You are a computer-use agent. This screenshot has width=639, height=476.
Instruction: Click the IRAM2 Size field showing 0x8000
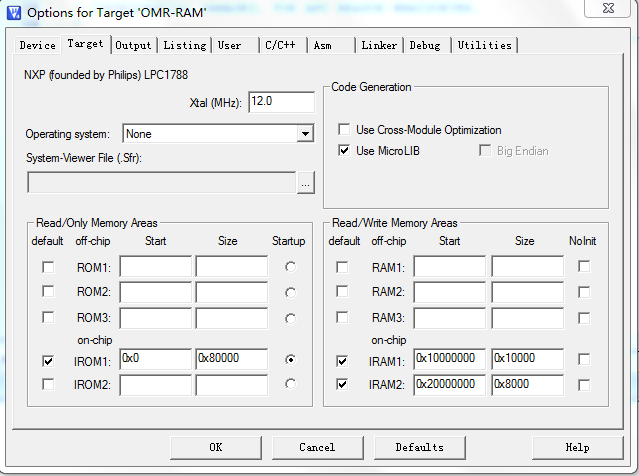tap(528, 385)
